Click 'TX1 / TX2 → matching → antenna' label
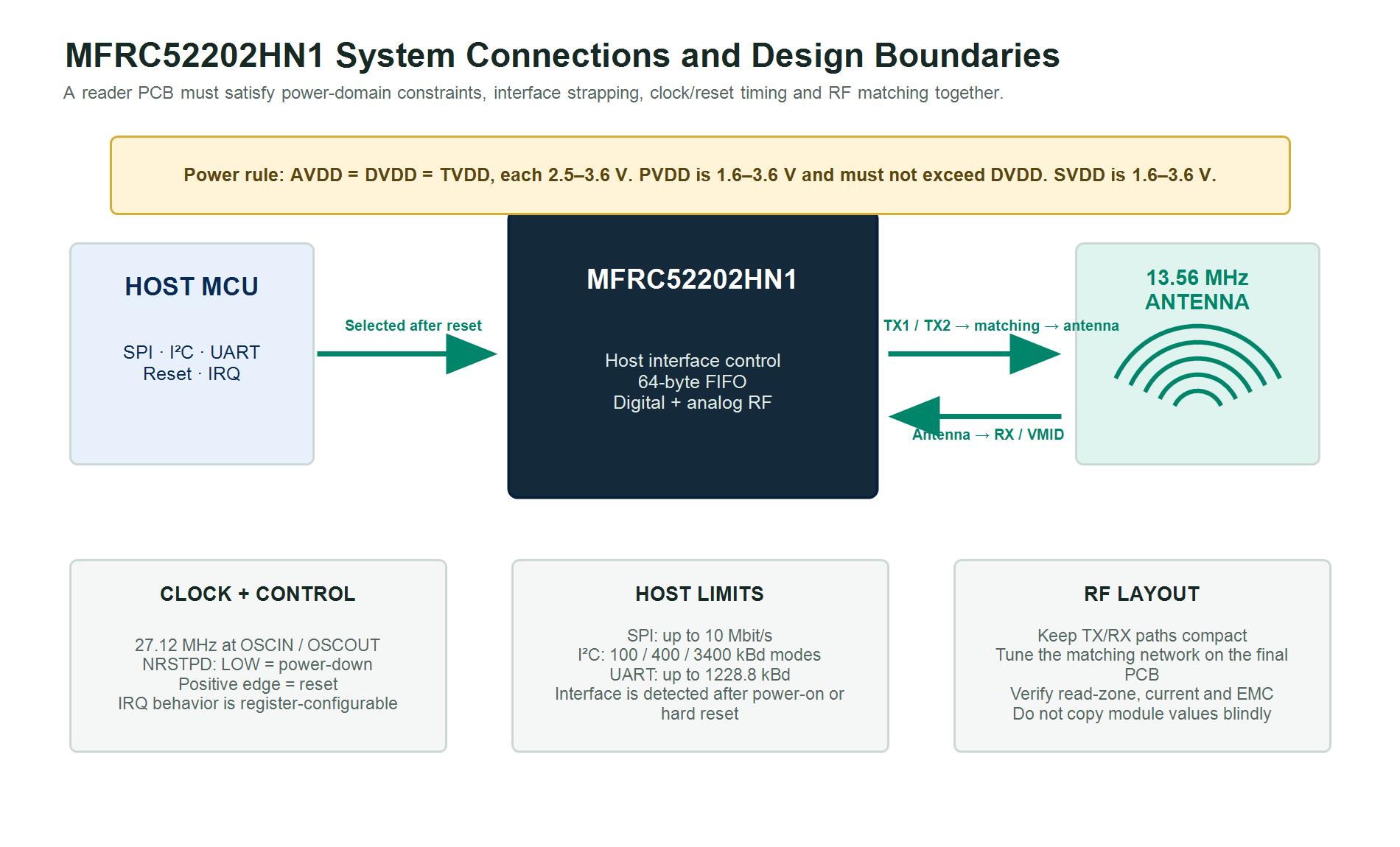The width and height of the screenshot is (1400, 847). coord(1001,326)
